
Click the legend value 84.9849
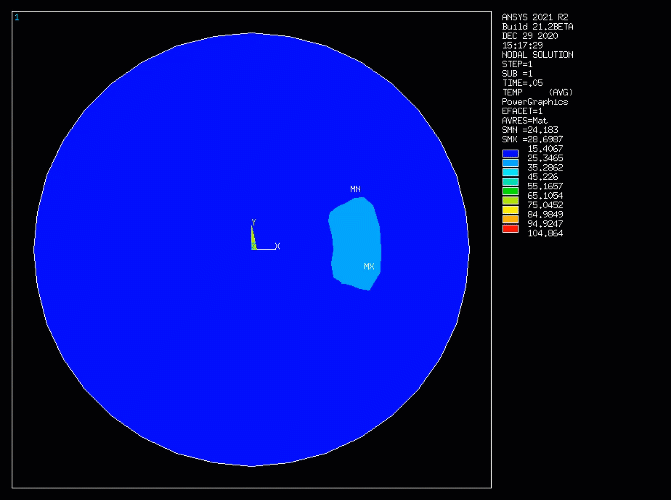tap(545, 215)
